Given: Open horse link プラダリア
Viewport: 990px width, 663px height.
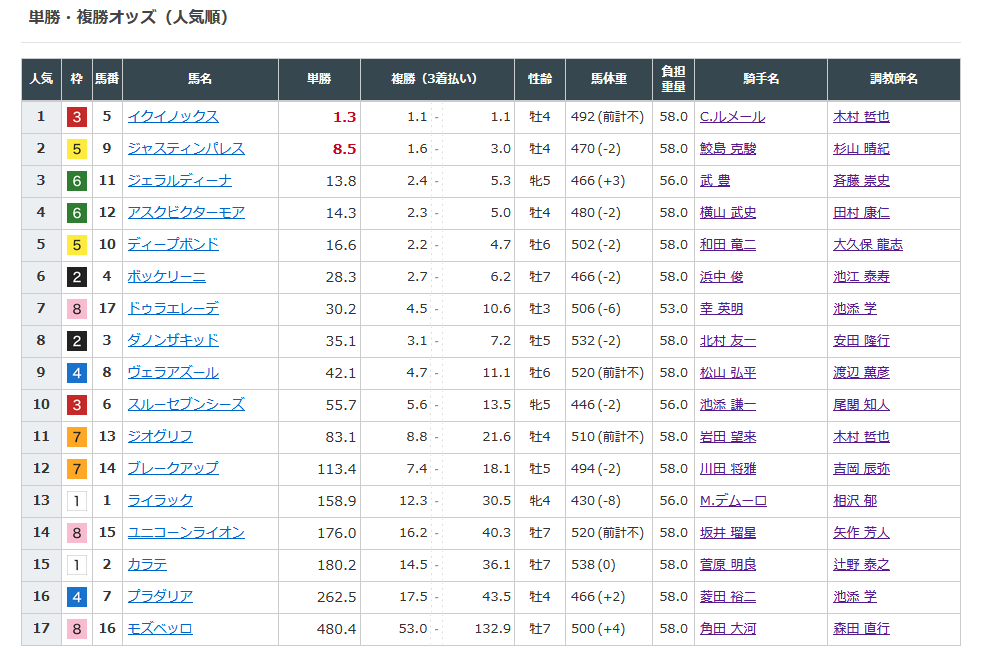Looking at the screenshot, I should 160,597.
